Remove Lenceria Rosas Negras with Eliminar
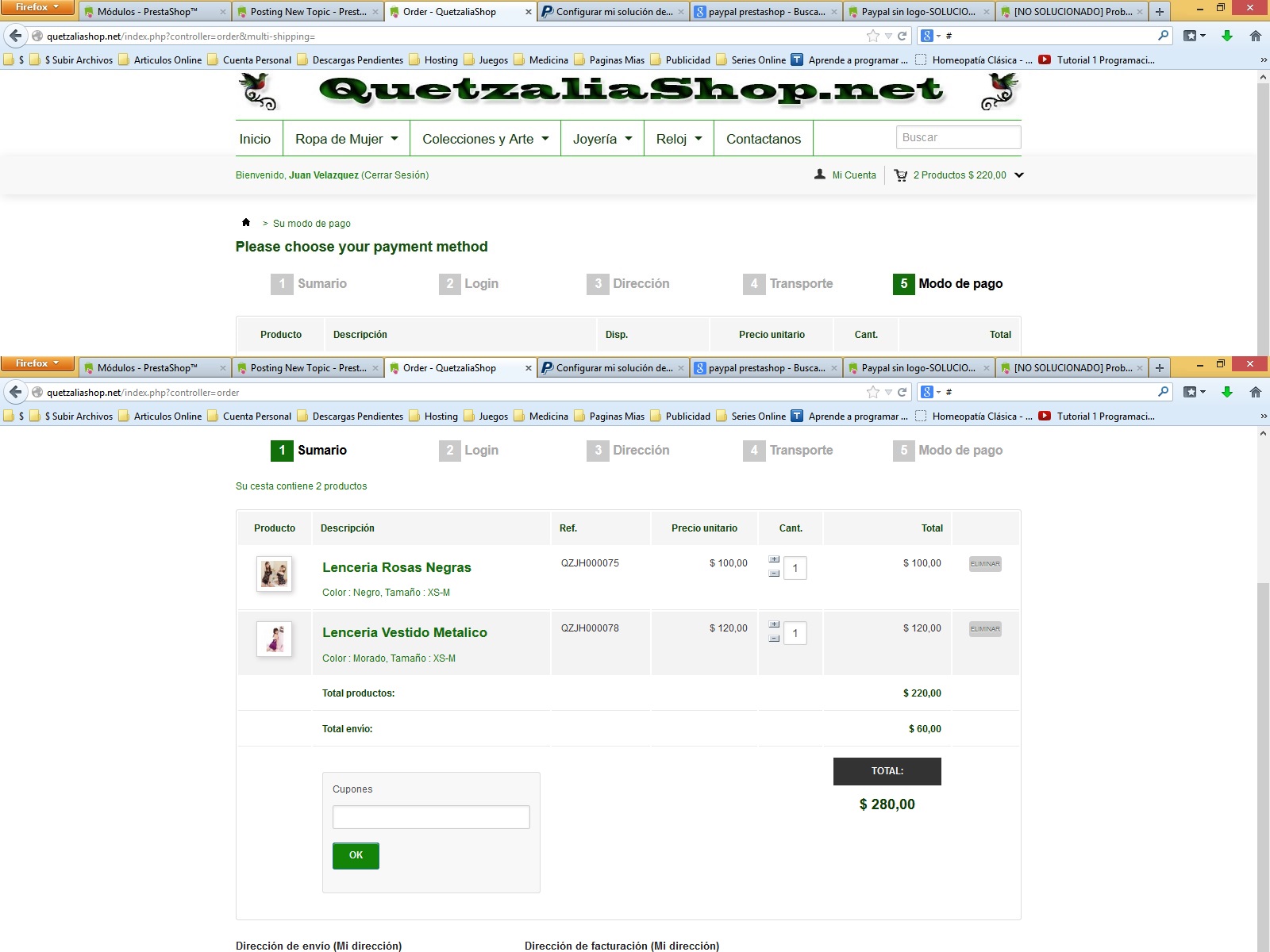 (x=985, y=564)
